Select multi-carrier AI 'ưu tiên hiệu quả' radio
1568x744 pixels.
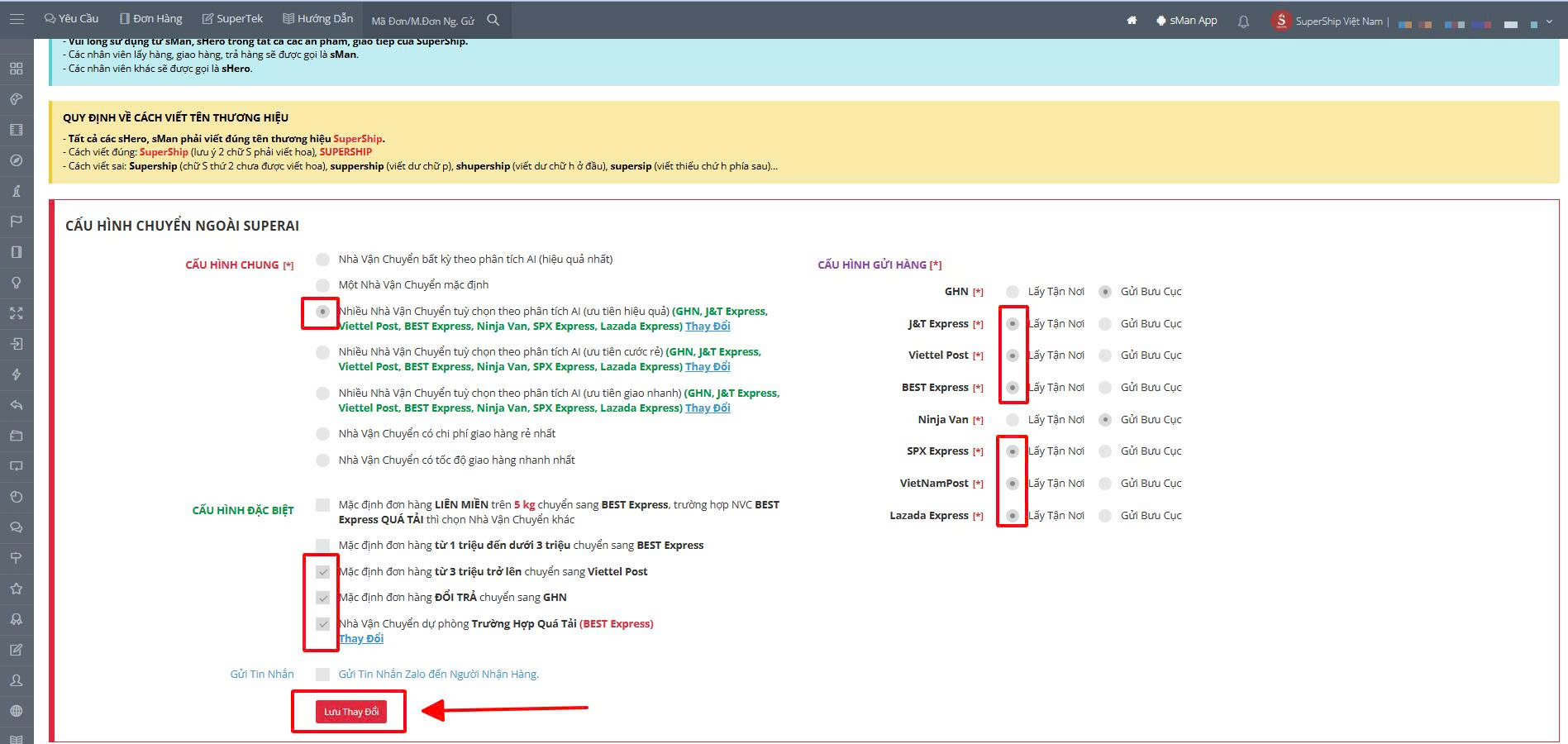[x=323, y=312]
